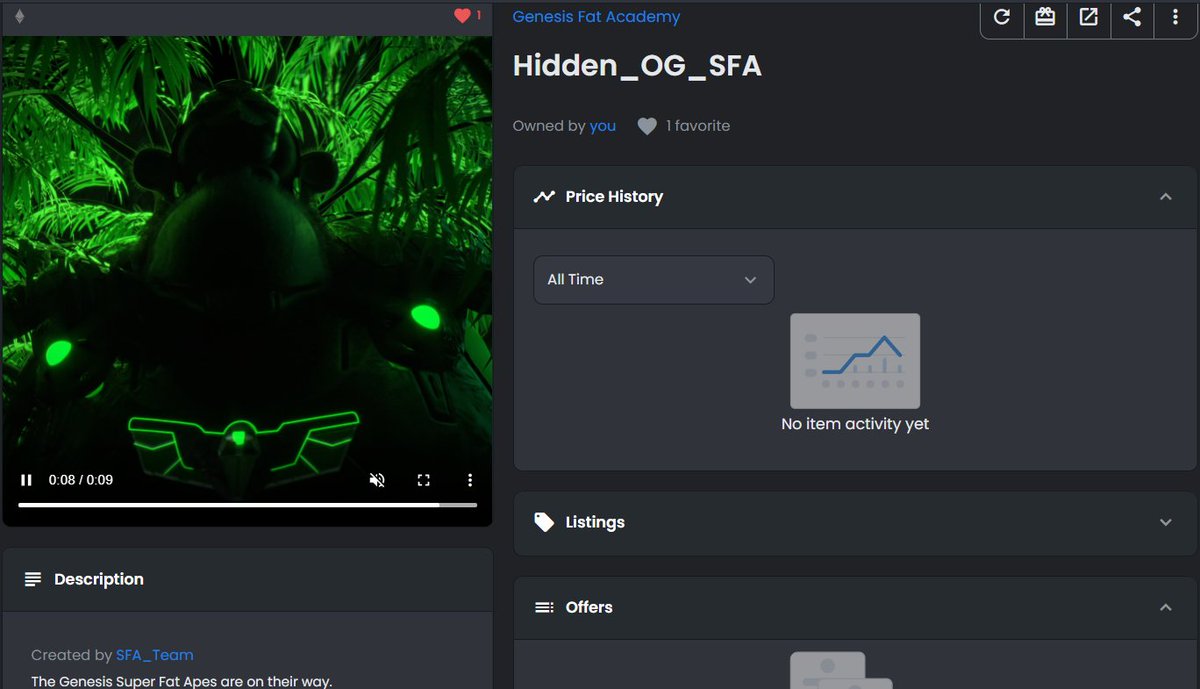The width and height of the screenshot is (1200, 689).
Task: Open the video player more options menu
Action: coord(470,480)
